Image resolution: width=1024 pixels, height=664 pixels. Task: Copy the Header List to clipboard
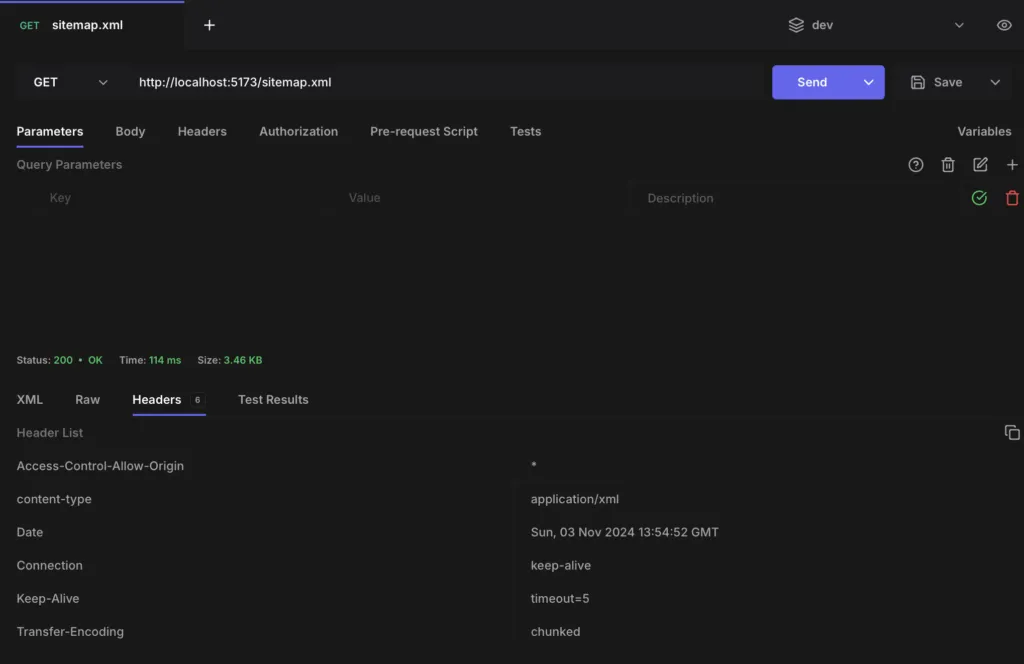click(1011, 432)
